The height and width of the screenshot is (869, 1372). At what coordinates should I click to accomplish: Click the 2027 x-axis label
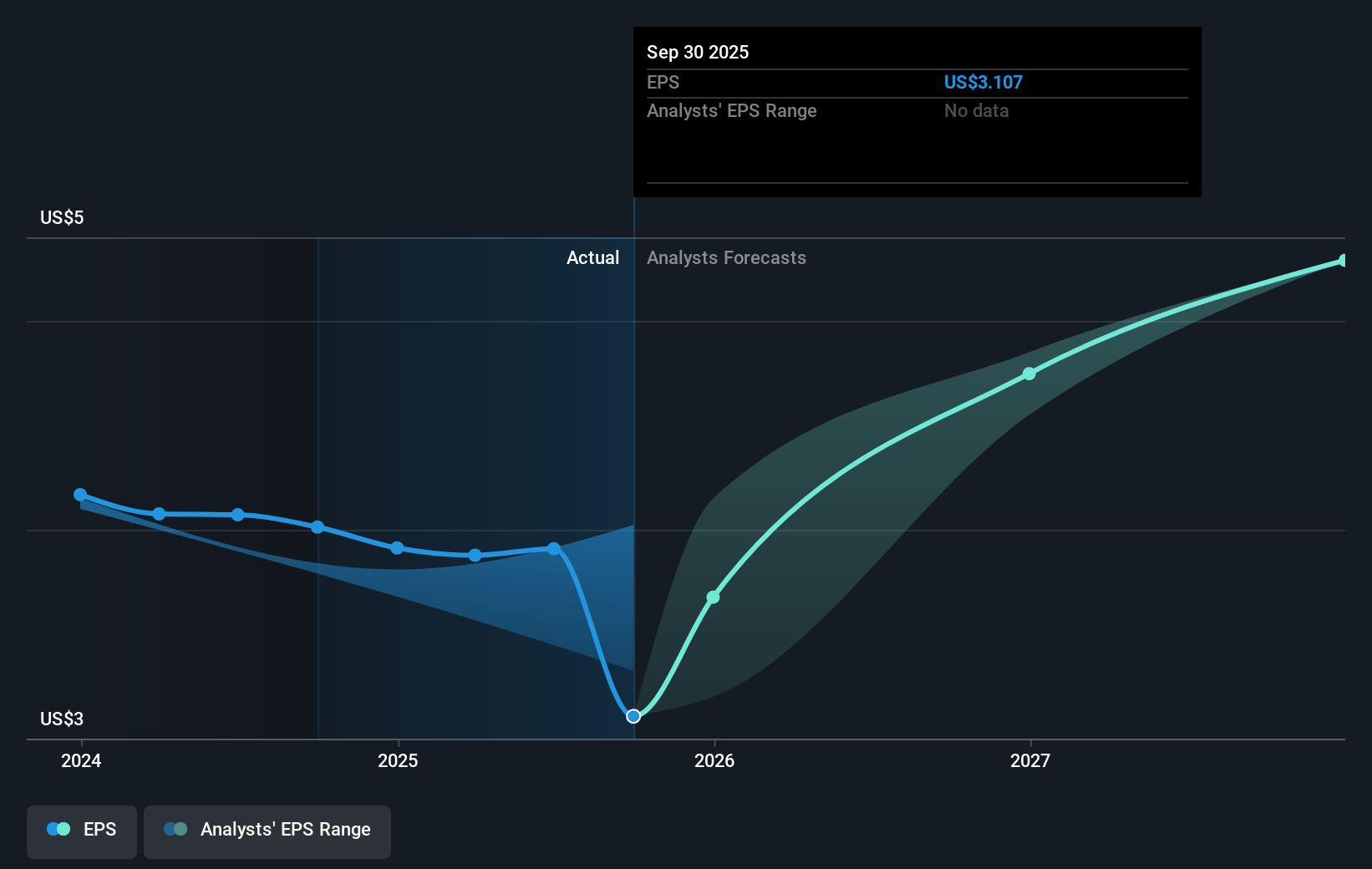point(1030,761)
